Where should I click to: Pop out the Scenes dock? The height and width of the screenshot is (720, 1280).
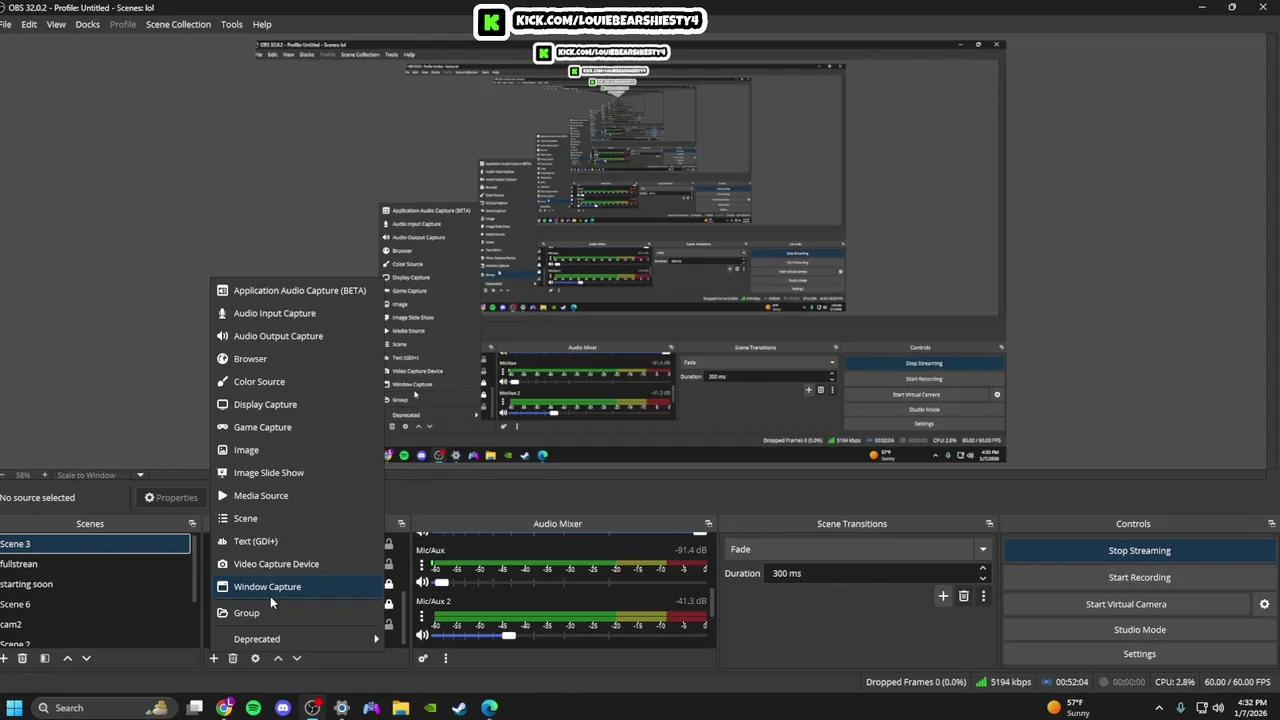pyautogui.click(x=192, y=524)
